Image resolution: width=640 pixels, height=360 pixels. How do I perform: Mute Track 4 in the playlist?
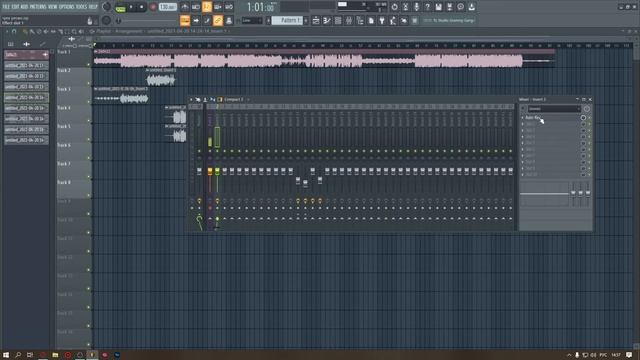click(x=89, y=121)
